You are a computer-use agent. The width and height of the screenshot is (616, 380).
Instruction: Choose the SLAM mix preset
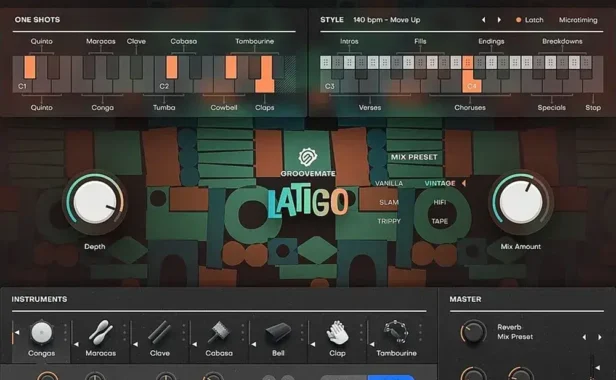(389, 202)
